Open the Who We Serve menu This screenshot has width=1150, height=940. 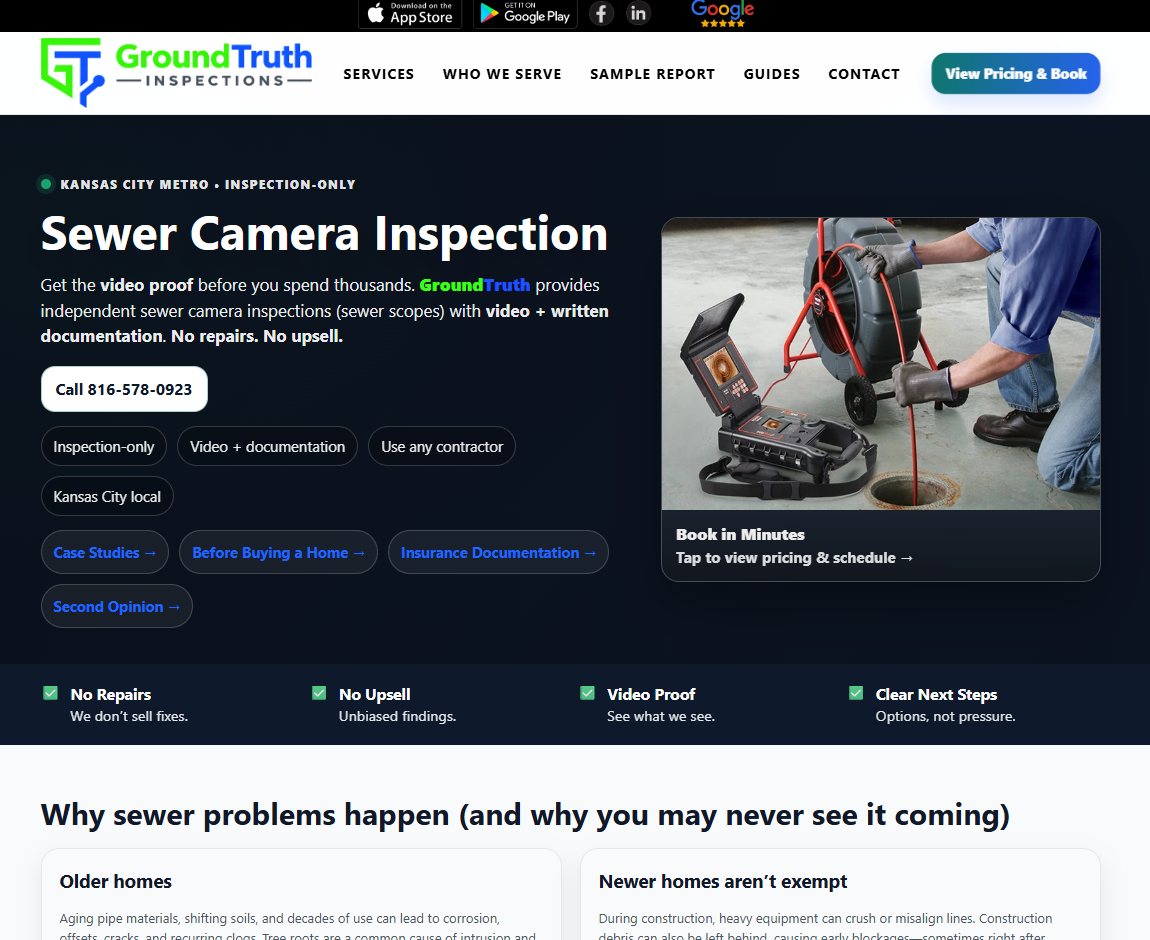coord(502,74)
